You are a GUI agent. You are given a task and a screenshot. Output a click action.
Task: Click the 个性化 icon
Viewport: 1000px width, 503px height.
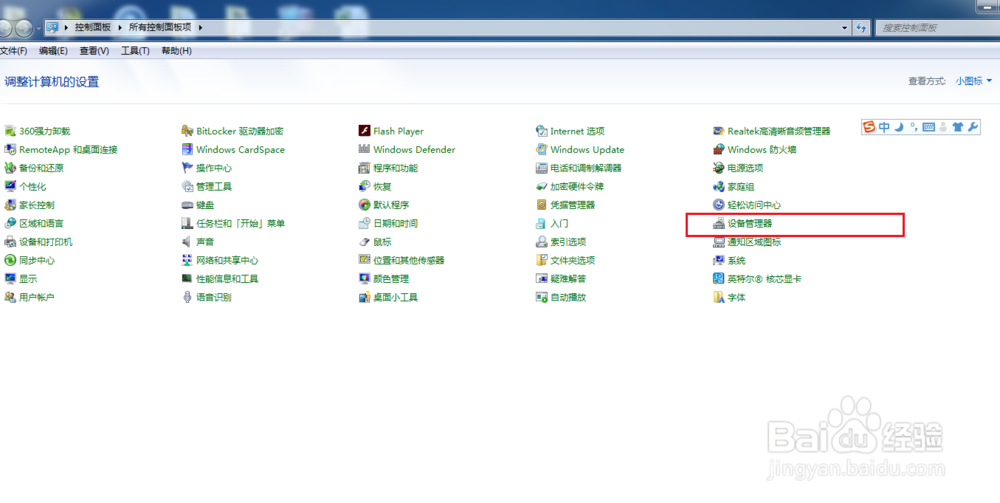[x=10, y=187]
